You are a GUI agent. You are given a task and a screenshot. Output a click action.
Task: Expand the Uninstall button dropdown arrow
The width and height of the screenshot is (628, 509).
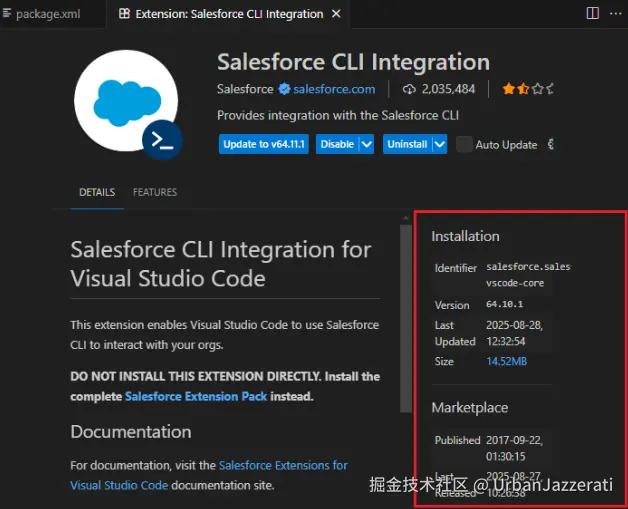point(440,144)
